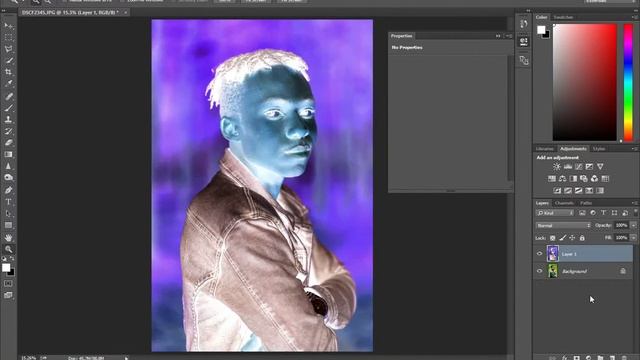Image resolution: width=640 pixels, height=360 pixels.
Task: Open the Fill slider dropdown arrow
Action: 633,238
